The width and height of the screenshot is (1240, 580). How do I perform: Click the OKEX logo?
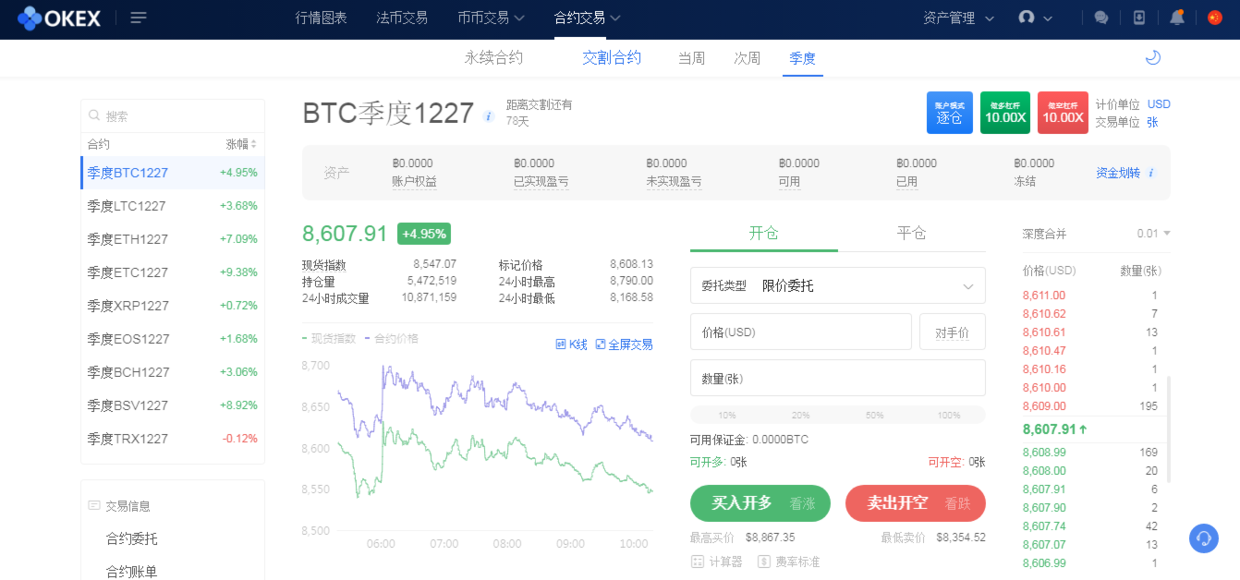60,18
